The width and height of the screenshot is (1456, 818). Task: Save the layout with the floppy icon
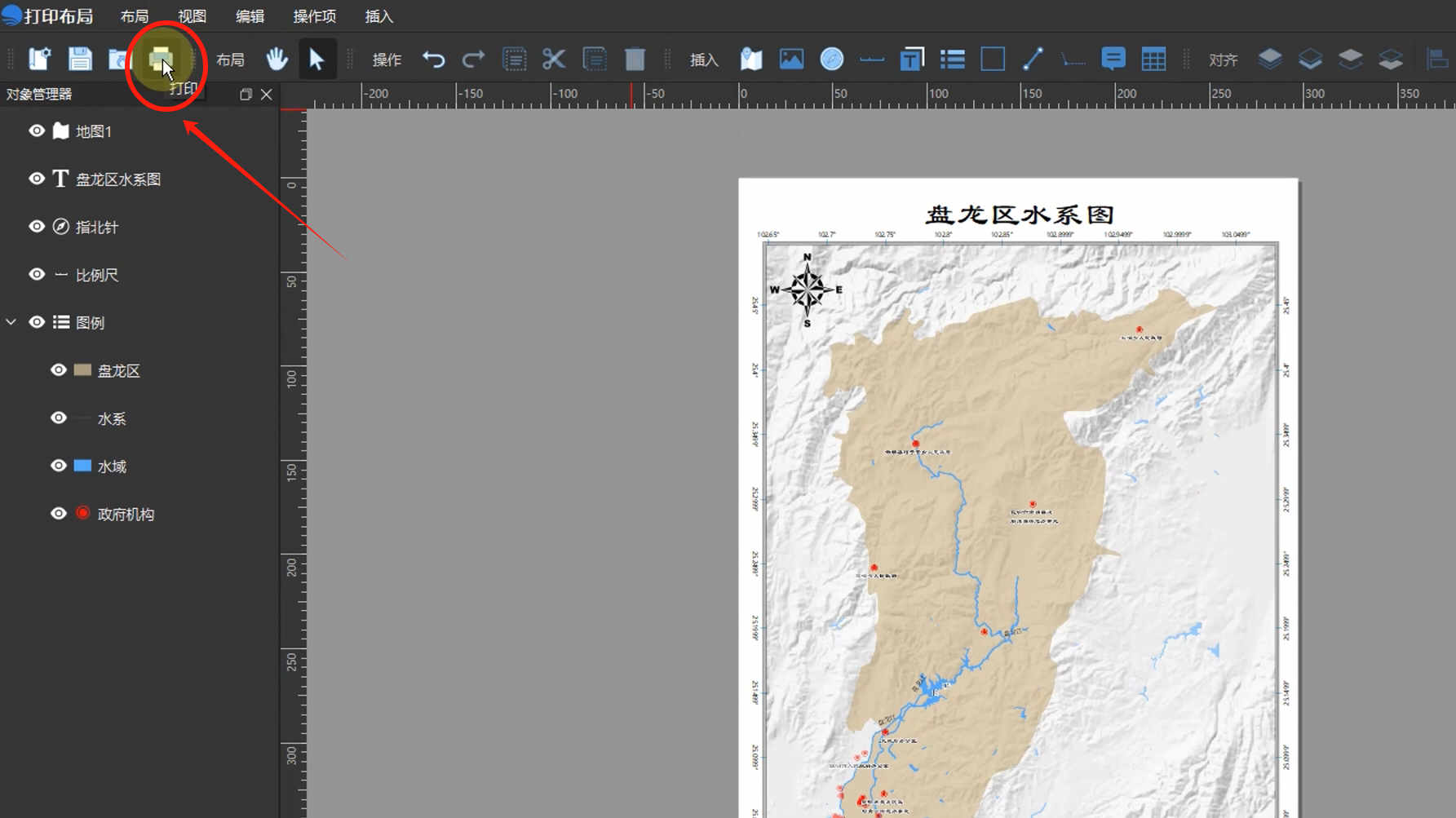(80, 60)
